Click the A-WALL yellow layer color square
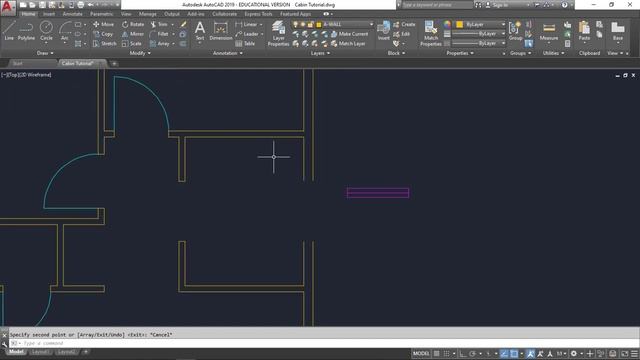Image resolution: width=640 pixels, height=360 pixels. 319,24
